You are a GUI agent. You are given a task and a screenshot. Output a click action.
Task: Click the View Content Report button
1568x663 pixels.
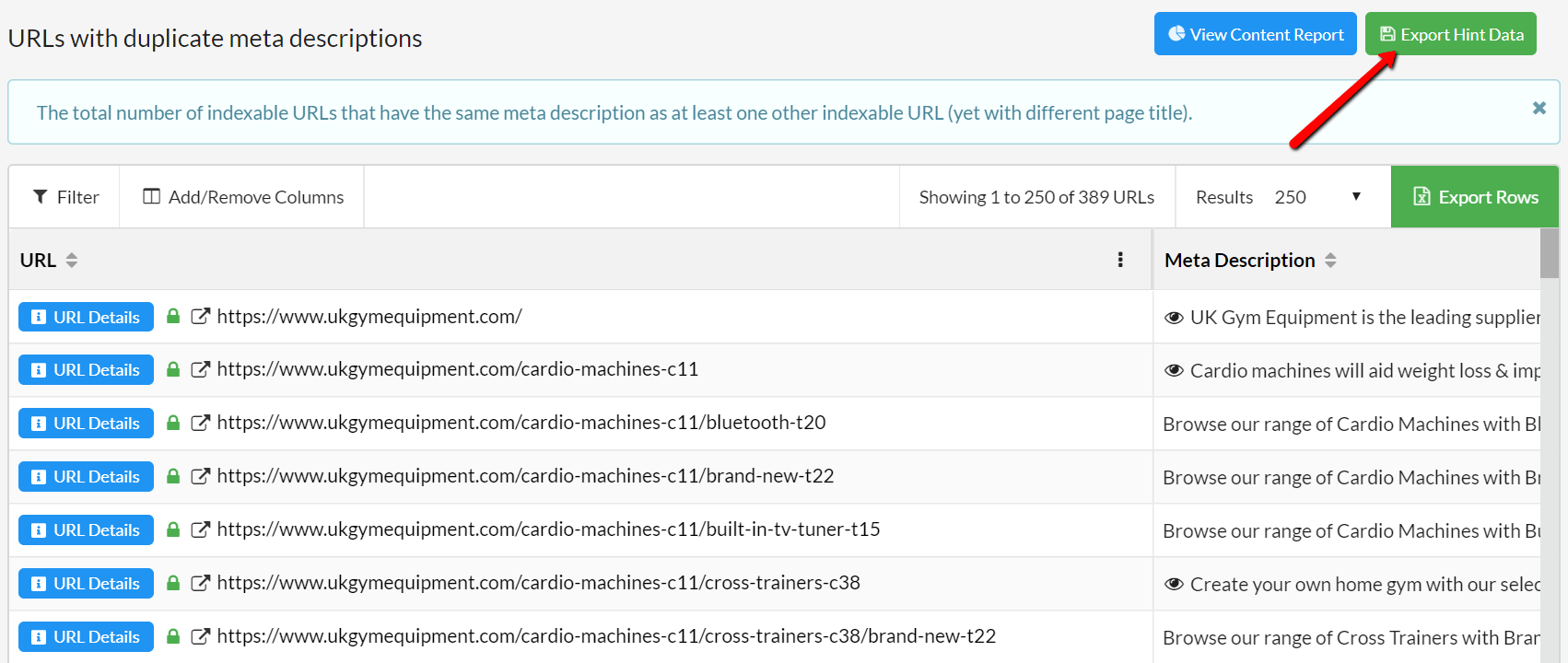tap(1255, 34)
